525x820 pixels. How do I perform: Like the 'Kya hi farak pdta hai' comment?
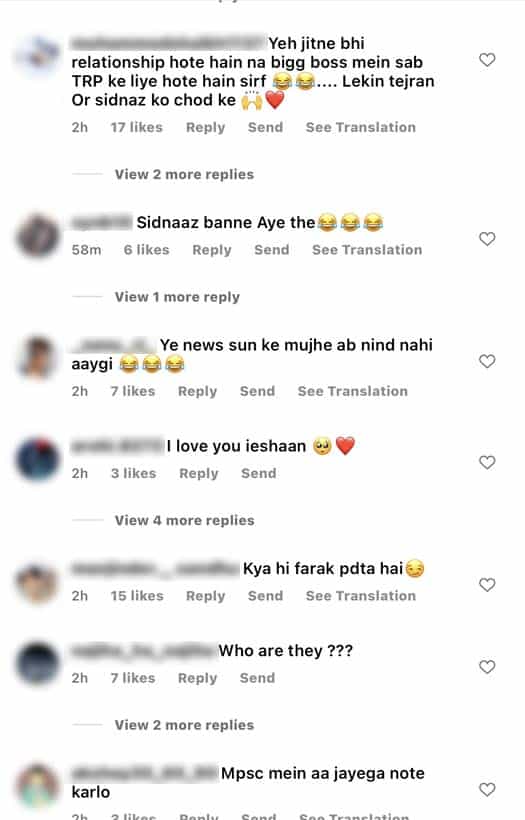click(x=487, y=585)
